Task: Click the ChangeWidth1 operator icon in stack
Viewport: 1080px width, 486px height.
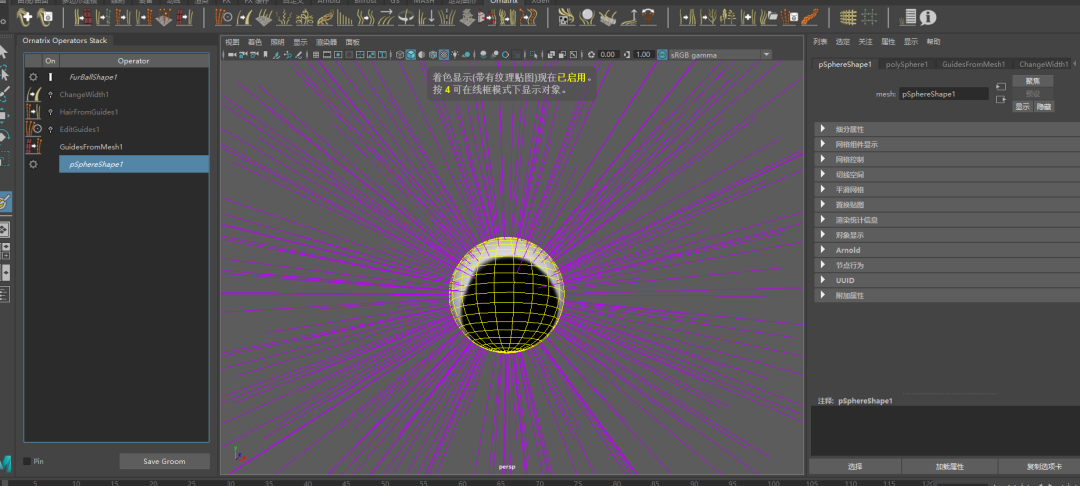Action: [33, 94]
